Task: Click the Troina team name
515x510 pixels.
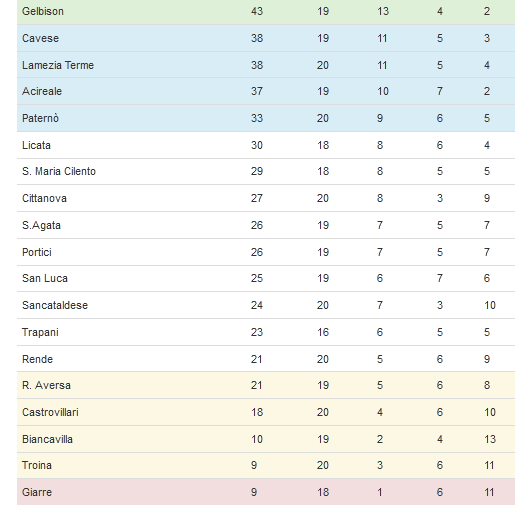Action: coord(37,465)
